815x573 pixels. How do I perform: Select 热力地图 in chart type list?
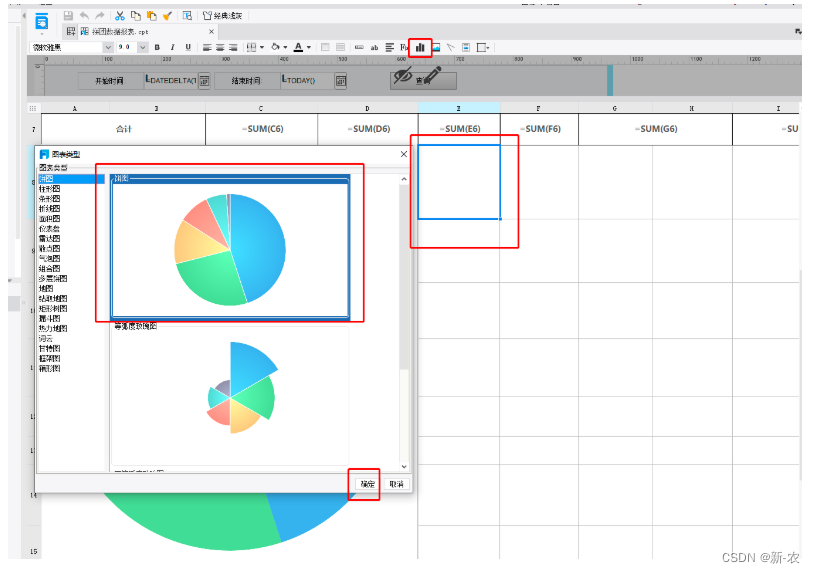[52, 329]
